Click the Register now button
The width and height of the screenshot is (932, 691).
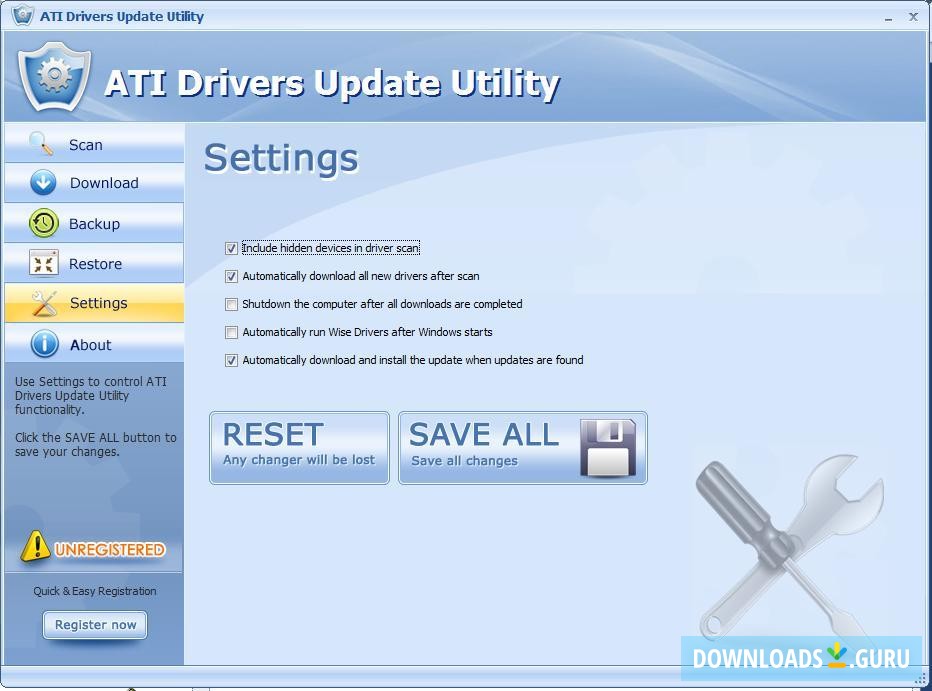(x=94, y=624)
